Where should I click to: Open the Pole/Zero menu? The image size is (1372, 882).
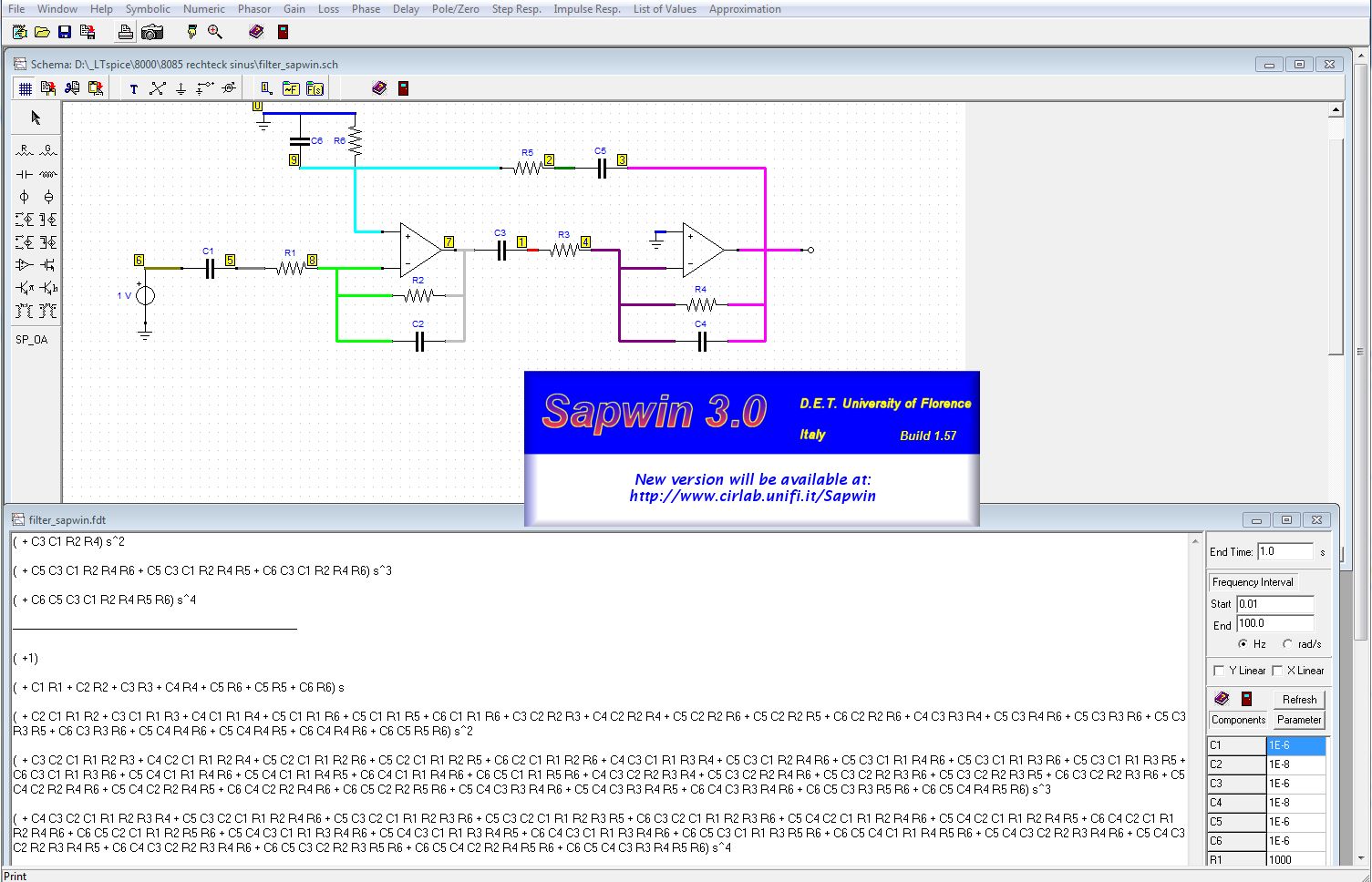(x=456, y=9)
